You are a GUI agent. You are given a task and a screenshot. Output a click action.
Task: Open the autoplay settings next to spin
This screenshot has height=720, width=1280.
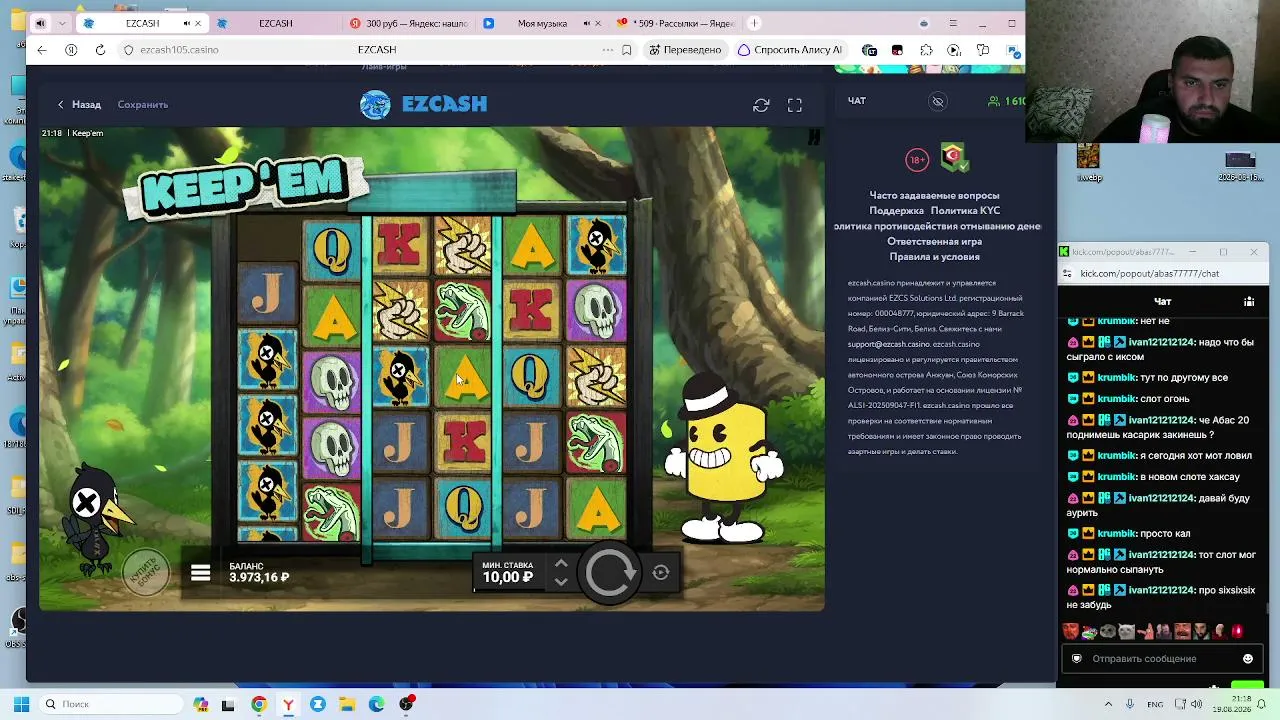pos(661,573)
